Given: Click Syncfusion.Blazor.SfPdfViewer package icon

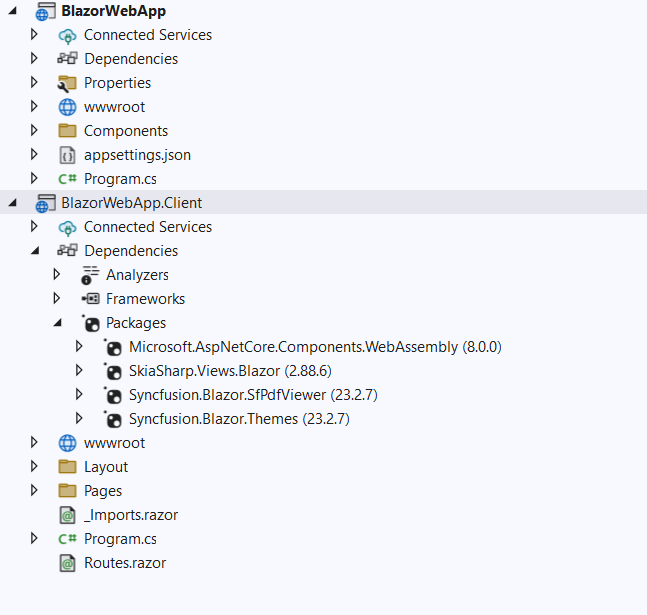Looking at the screenshot, I should [113, 395].
